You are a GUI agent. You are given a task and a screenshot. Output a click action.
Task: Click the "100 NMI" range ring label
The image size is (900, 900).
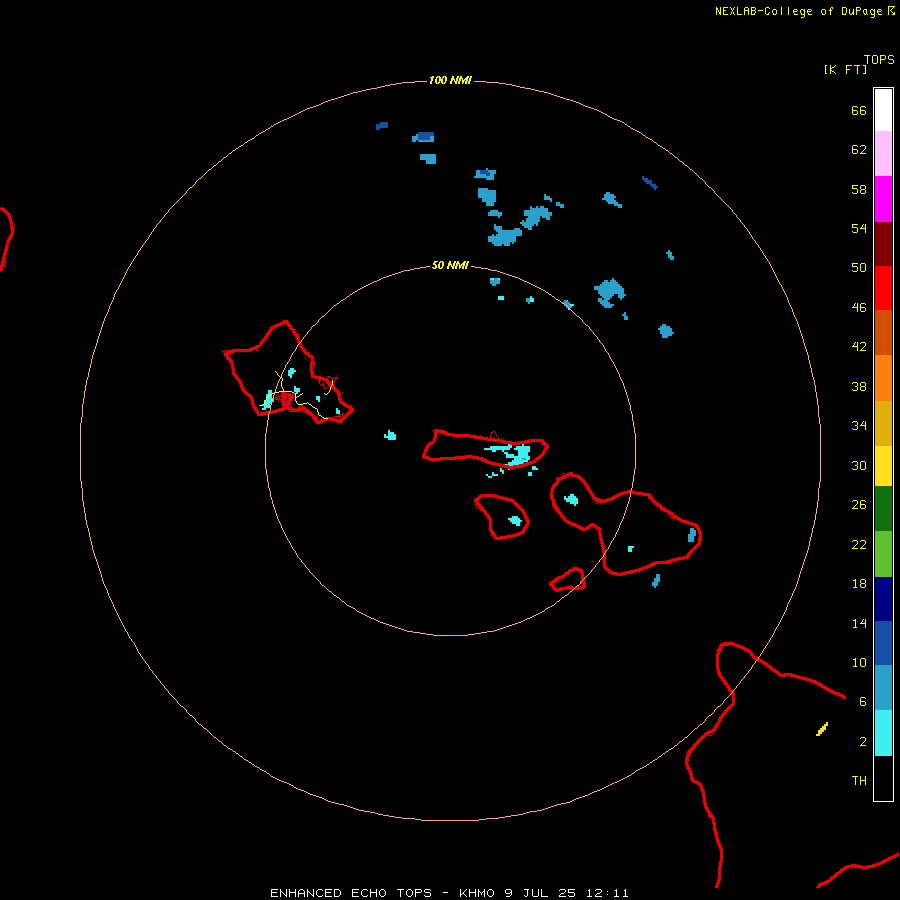tap(450, 80)
